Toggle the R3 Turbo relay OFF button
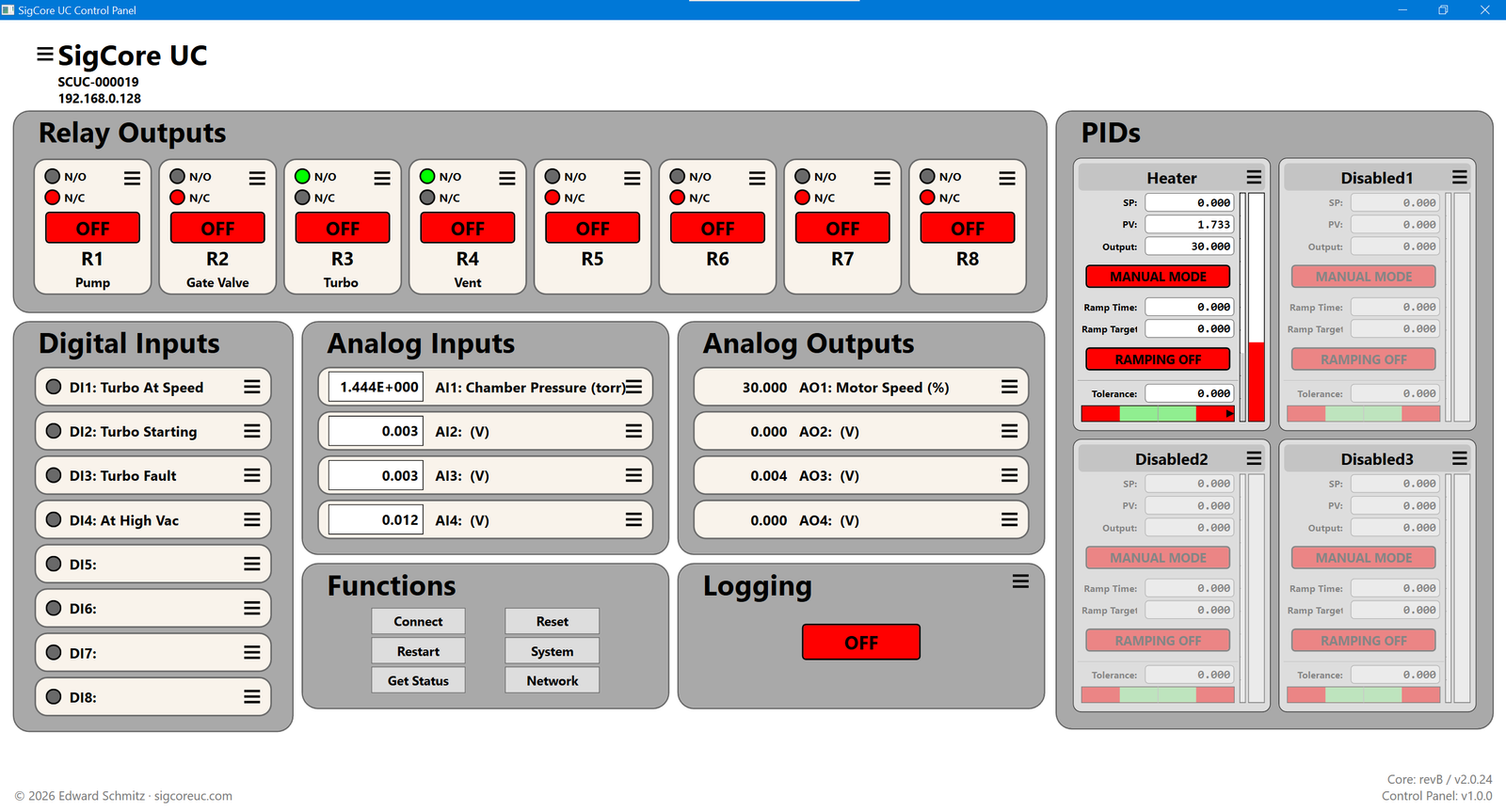The image size is (1506, 812). (x=343, y=229)
